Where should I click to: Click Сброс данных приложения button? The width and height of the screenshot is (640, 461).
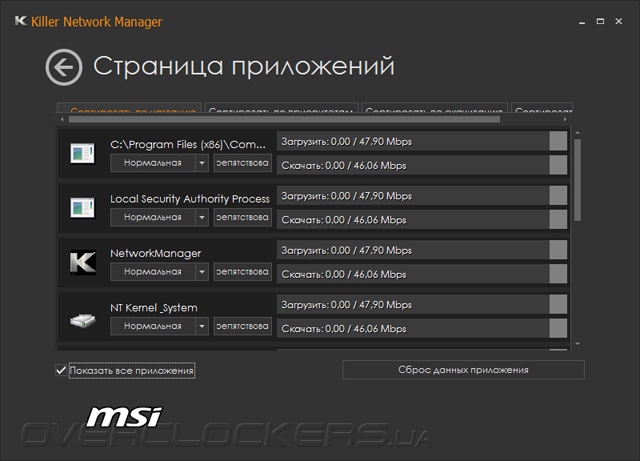tap(463, 370)
